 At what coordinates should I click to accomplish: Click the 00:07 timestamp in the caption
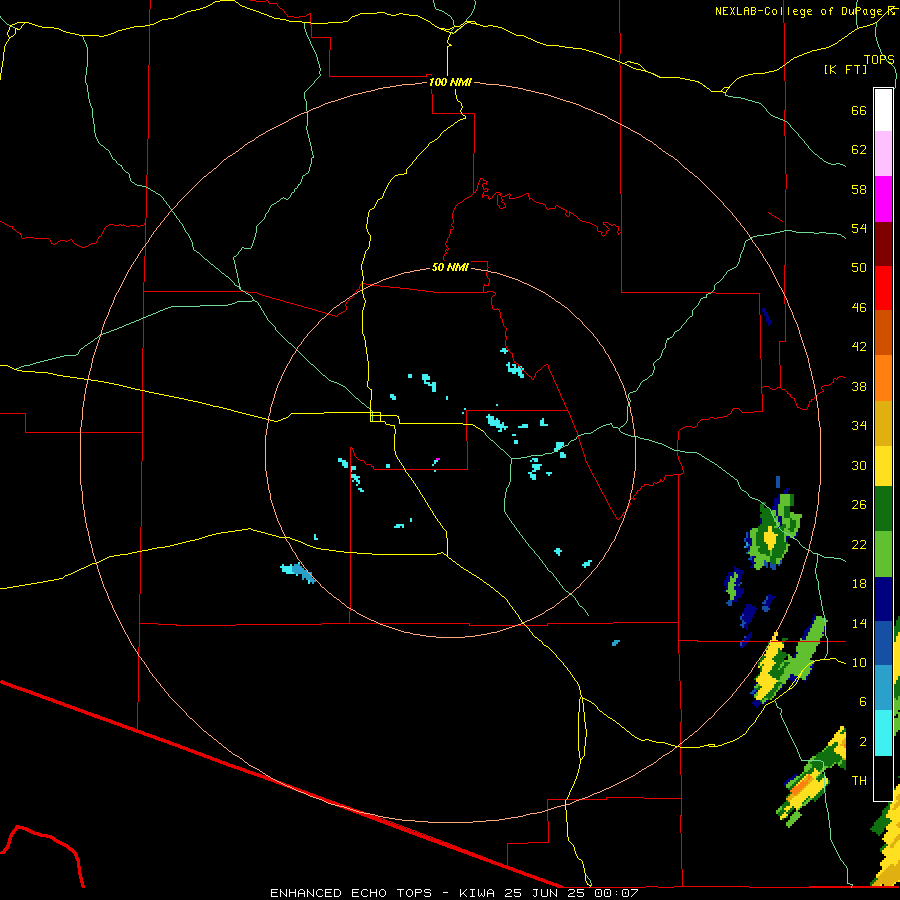[x=617, y=893]
